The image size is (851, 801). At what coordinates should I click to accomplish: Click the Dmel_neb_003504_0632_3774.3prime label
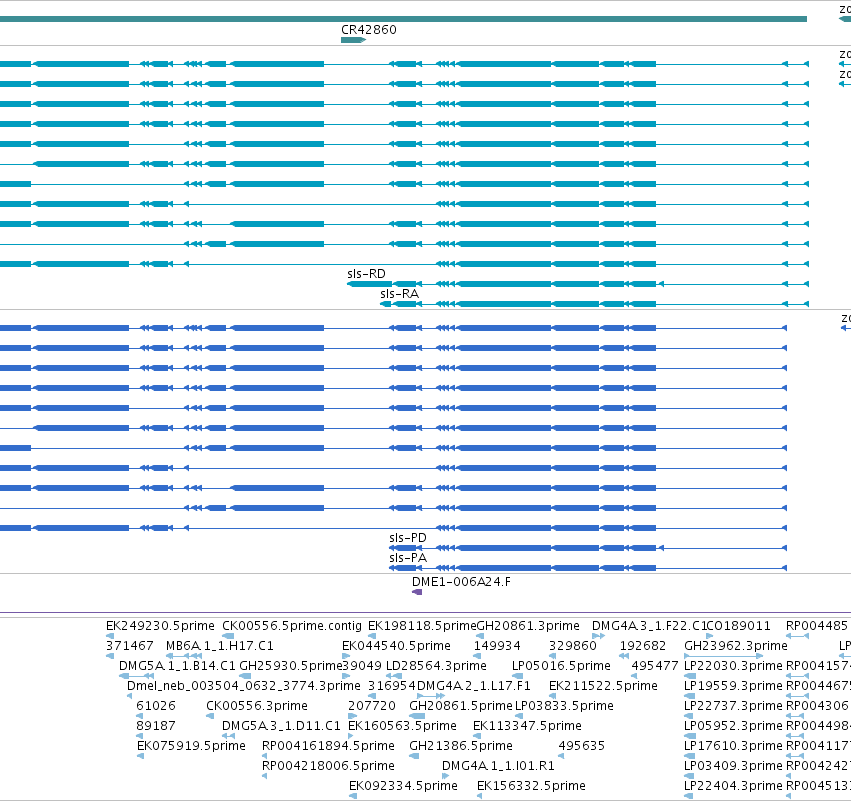click(244, 686)
